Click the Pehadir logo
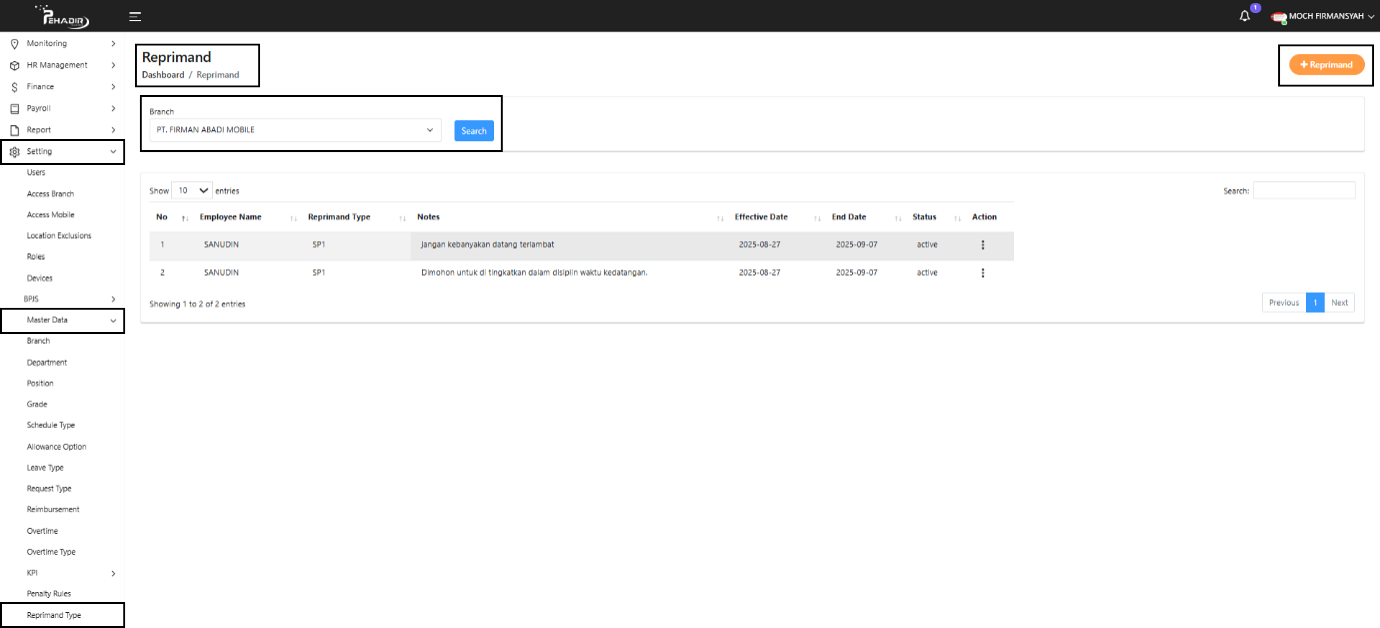The width and height of the screenshot is (1380, 628). click(61, 16)
